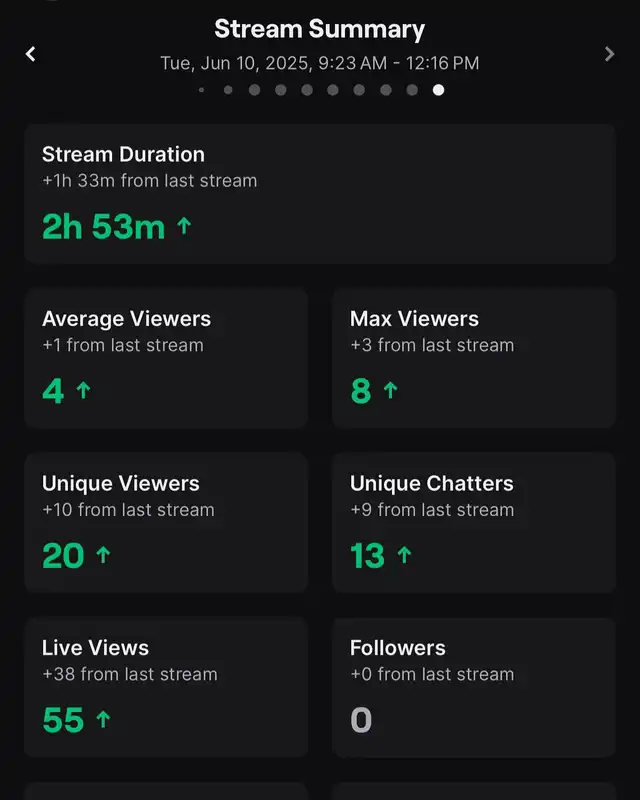Open the Average Viewers card
This screenshot has height=800, width=640.
pyautogui.click(x=166, y=358)
